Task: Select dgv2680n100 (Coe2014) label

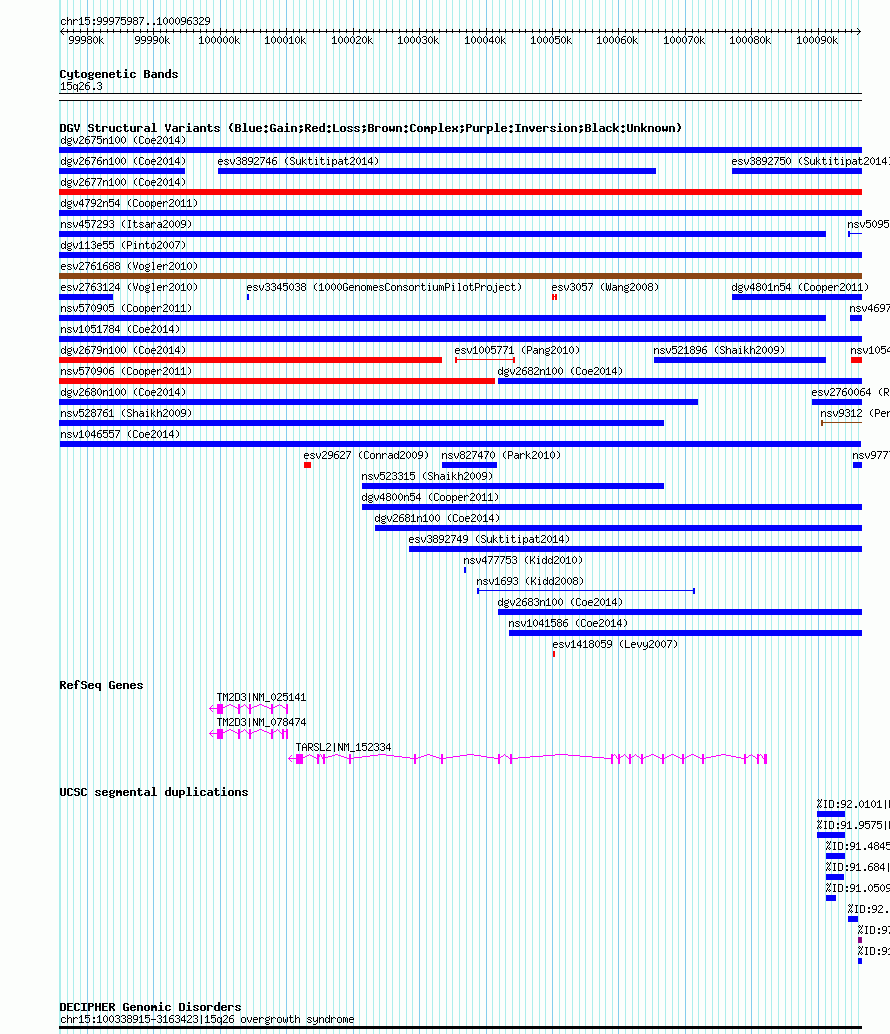Action: click(x=123, y=392)
